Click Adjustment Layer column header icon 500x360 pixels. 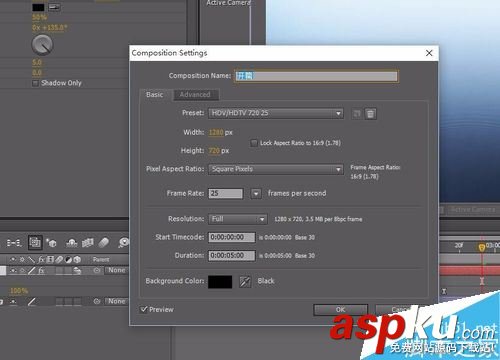[x=68, y=259]
